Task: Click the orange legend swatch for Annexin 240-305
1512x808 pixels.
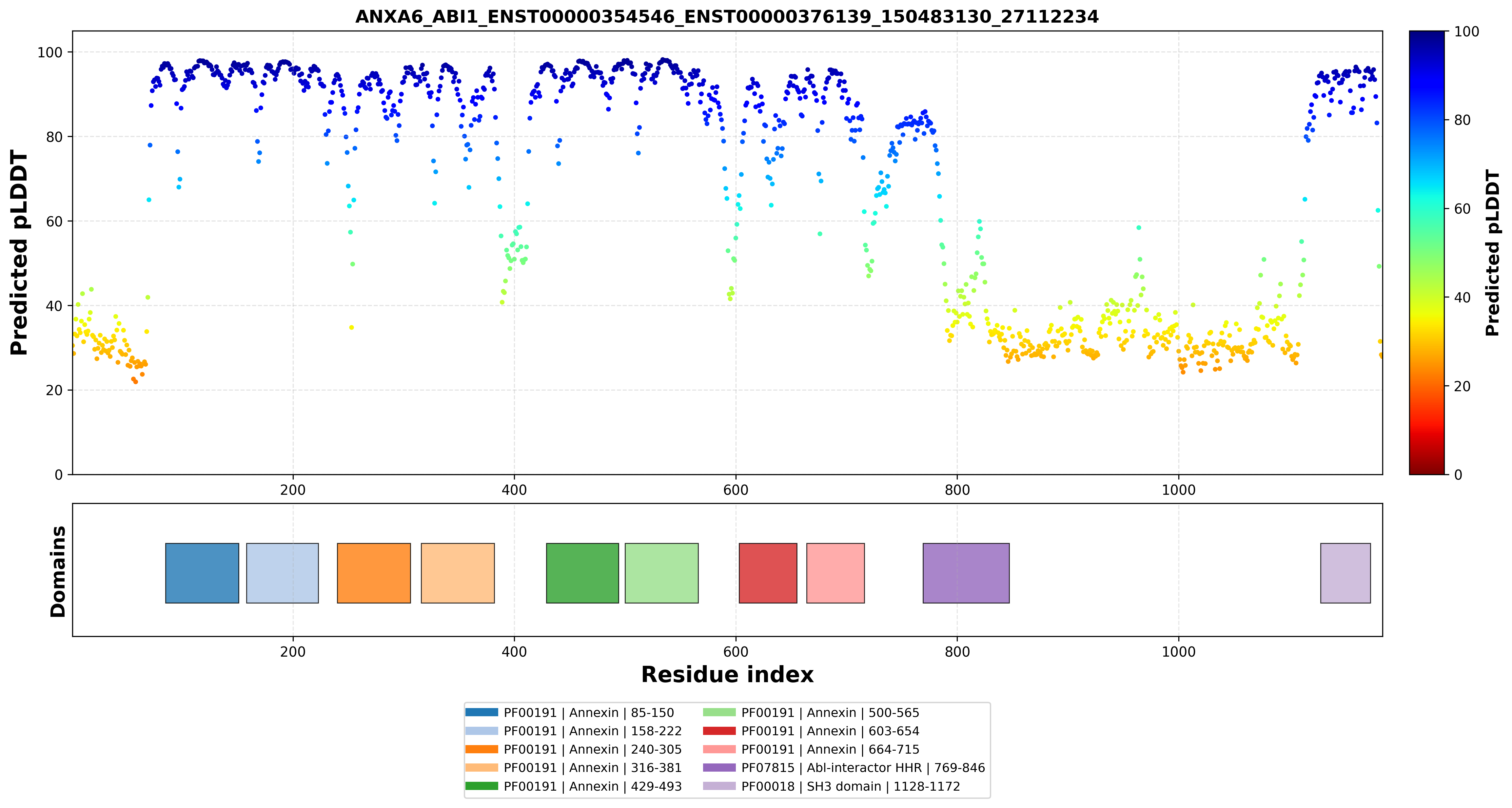Action: [x=481, y=749]
